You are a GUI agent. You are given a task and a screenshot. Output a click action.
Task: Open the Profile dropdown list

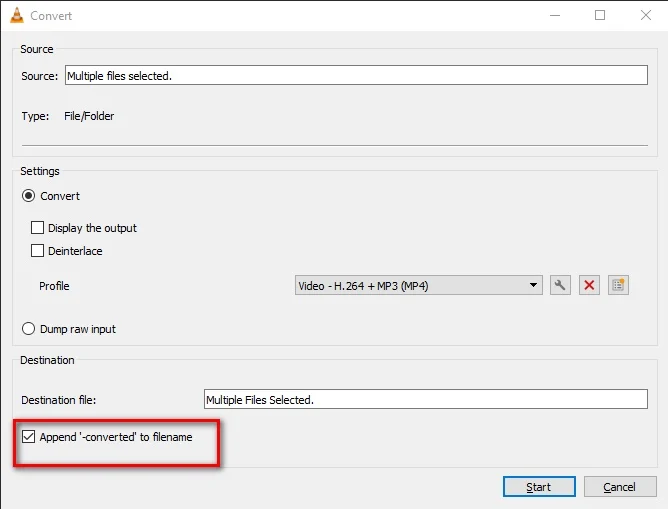(419, 285)
